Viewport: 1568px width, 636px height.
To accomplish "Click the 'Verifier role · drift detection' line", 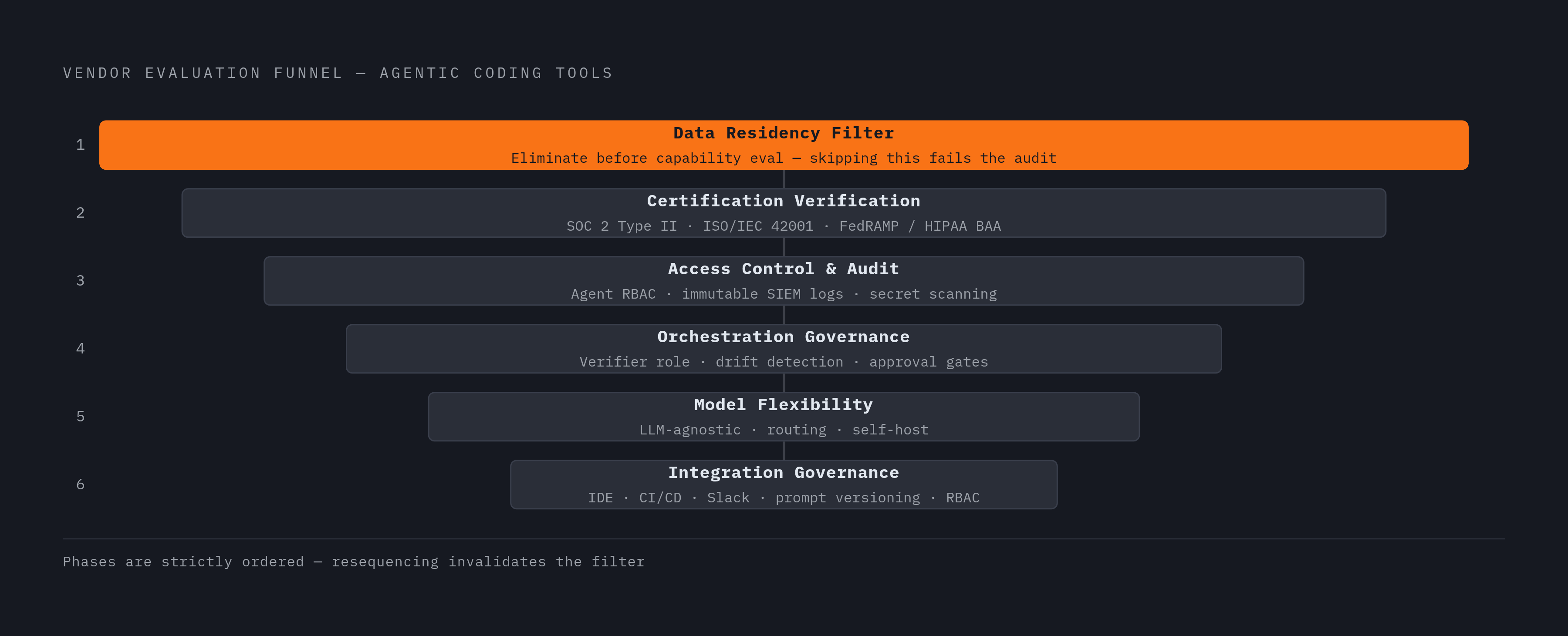I will click(x=784, y=362).
